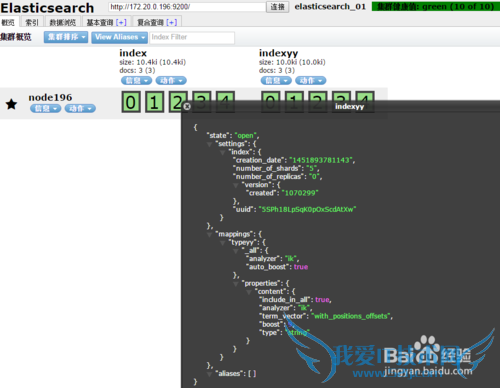500x388 pixels.
Task: Click the "created" value 1070299
Action: (x=300, y=193)
